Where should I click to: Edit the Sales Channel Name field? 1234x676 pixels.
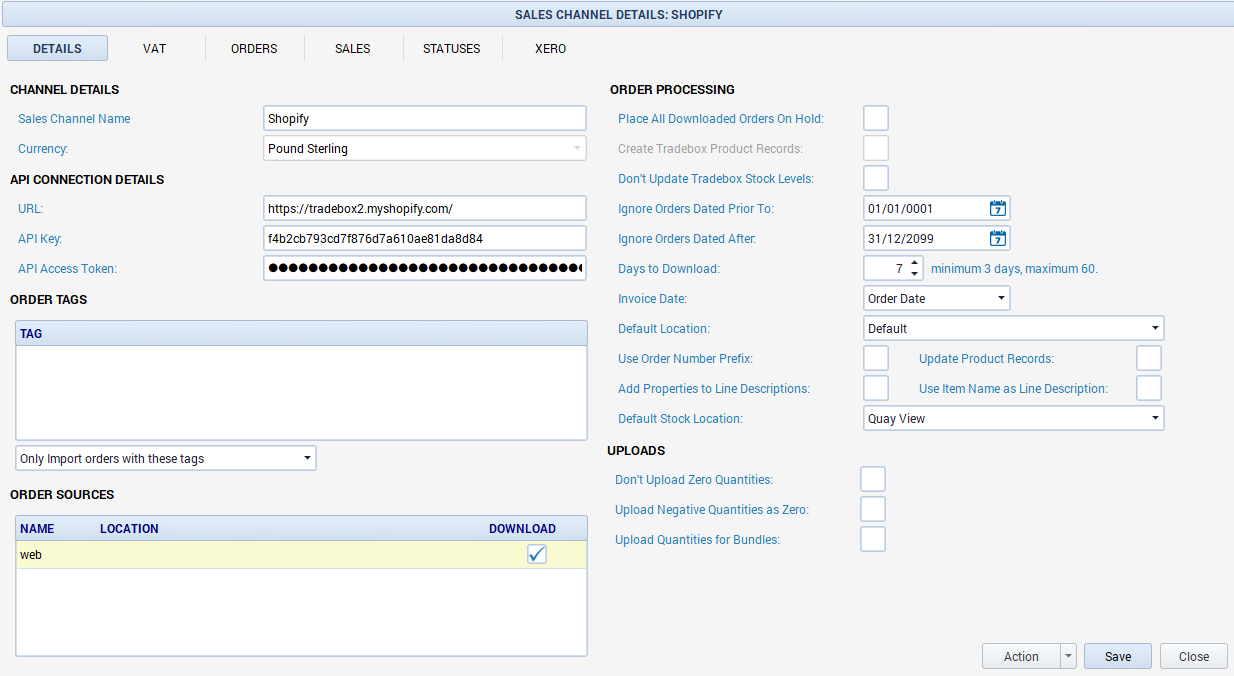click(x=425, y=118)
